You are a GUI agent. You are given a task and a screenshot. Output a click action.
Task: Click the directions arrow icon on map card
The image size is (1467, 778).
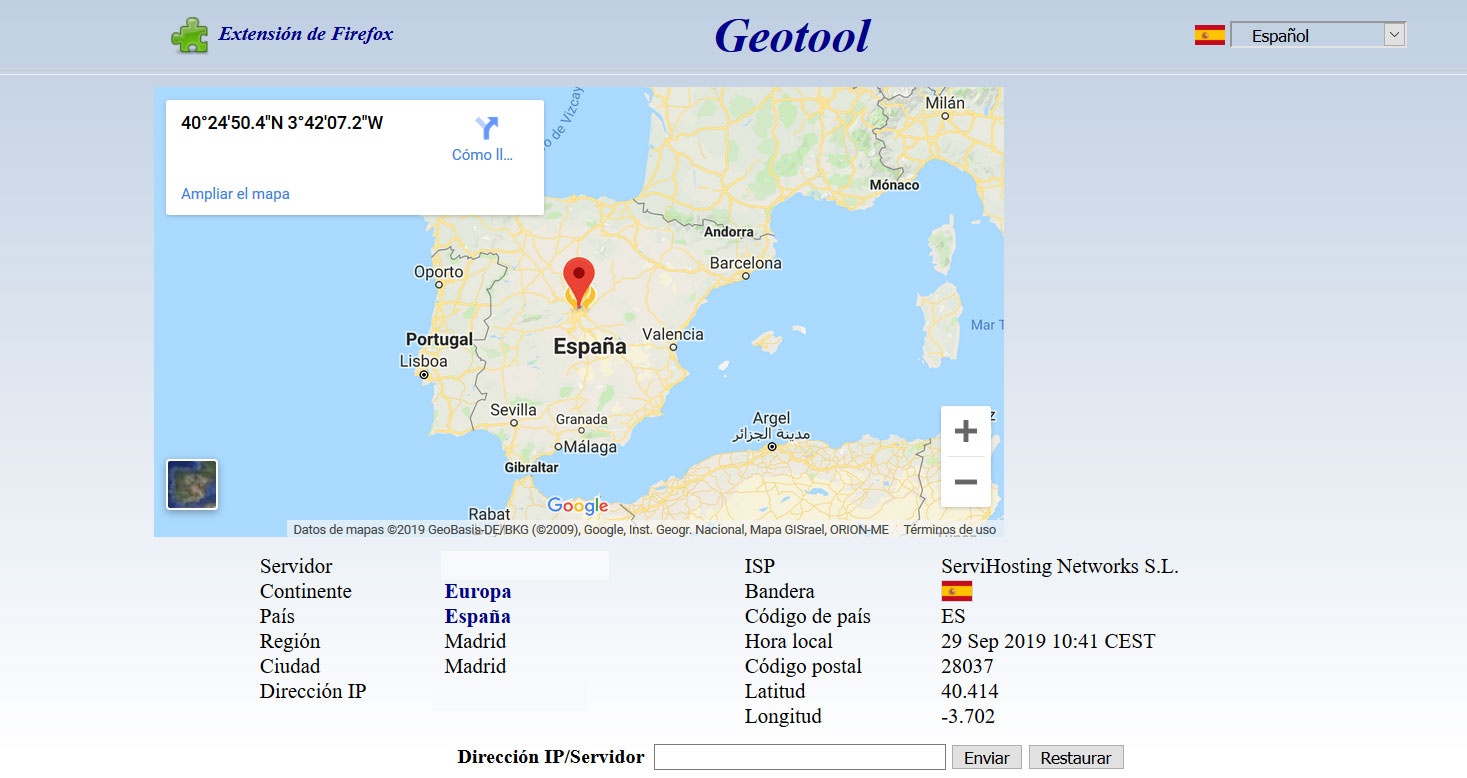[487, 127]
